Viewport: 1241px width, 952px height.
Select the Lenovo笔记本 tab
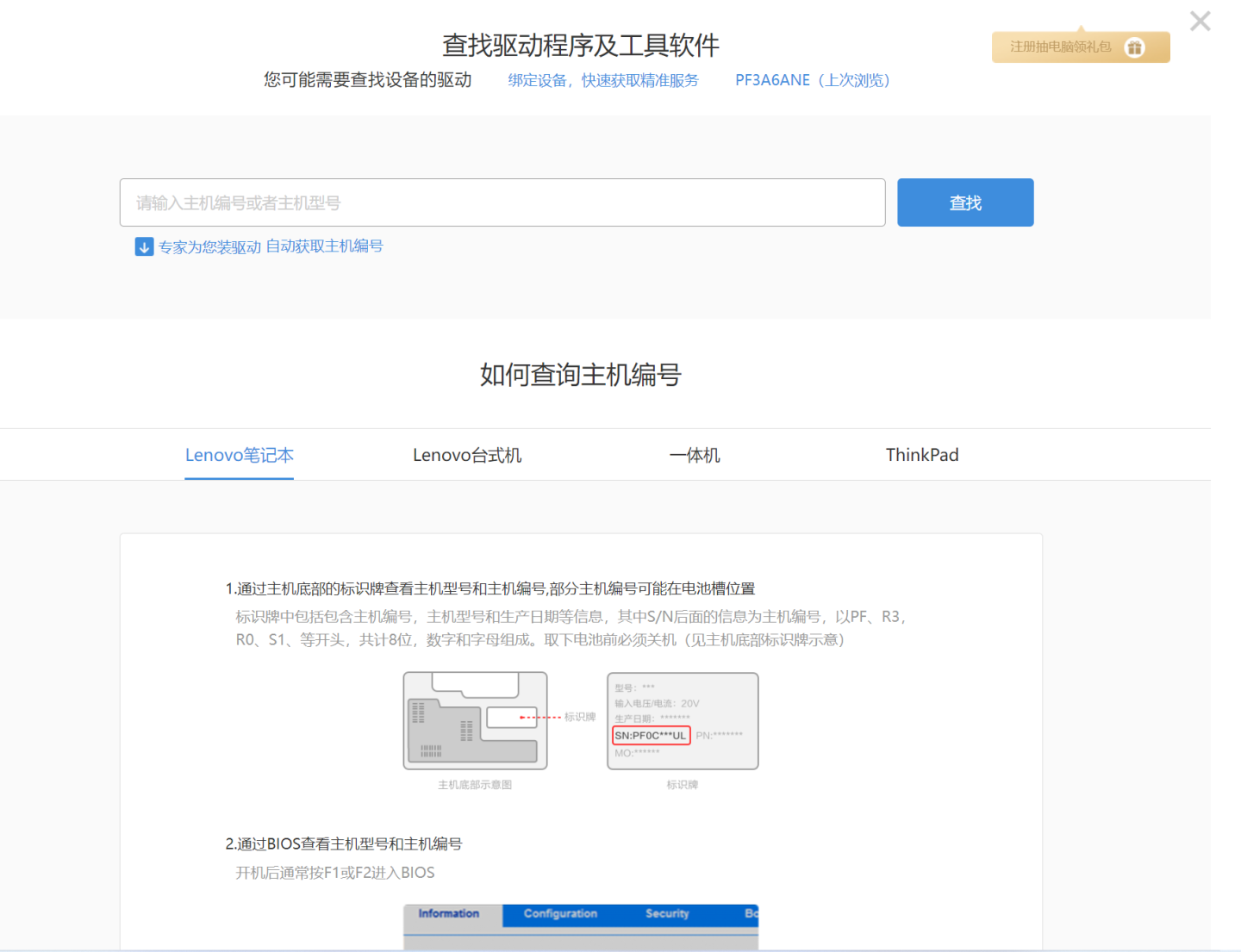point(240,455)
